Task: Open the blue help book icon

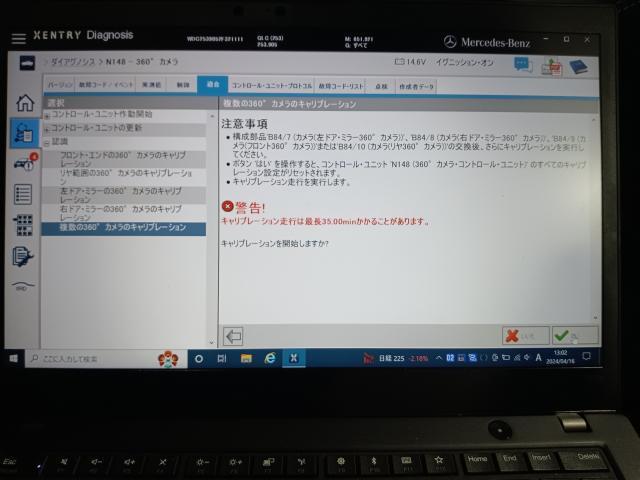Action: tap(578, 67)
